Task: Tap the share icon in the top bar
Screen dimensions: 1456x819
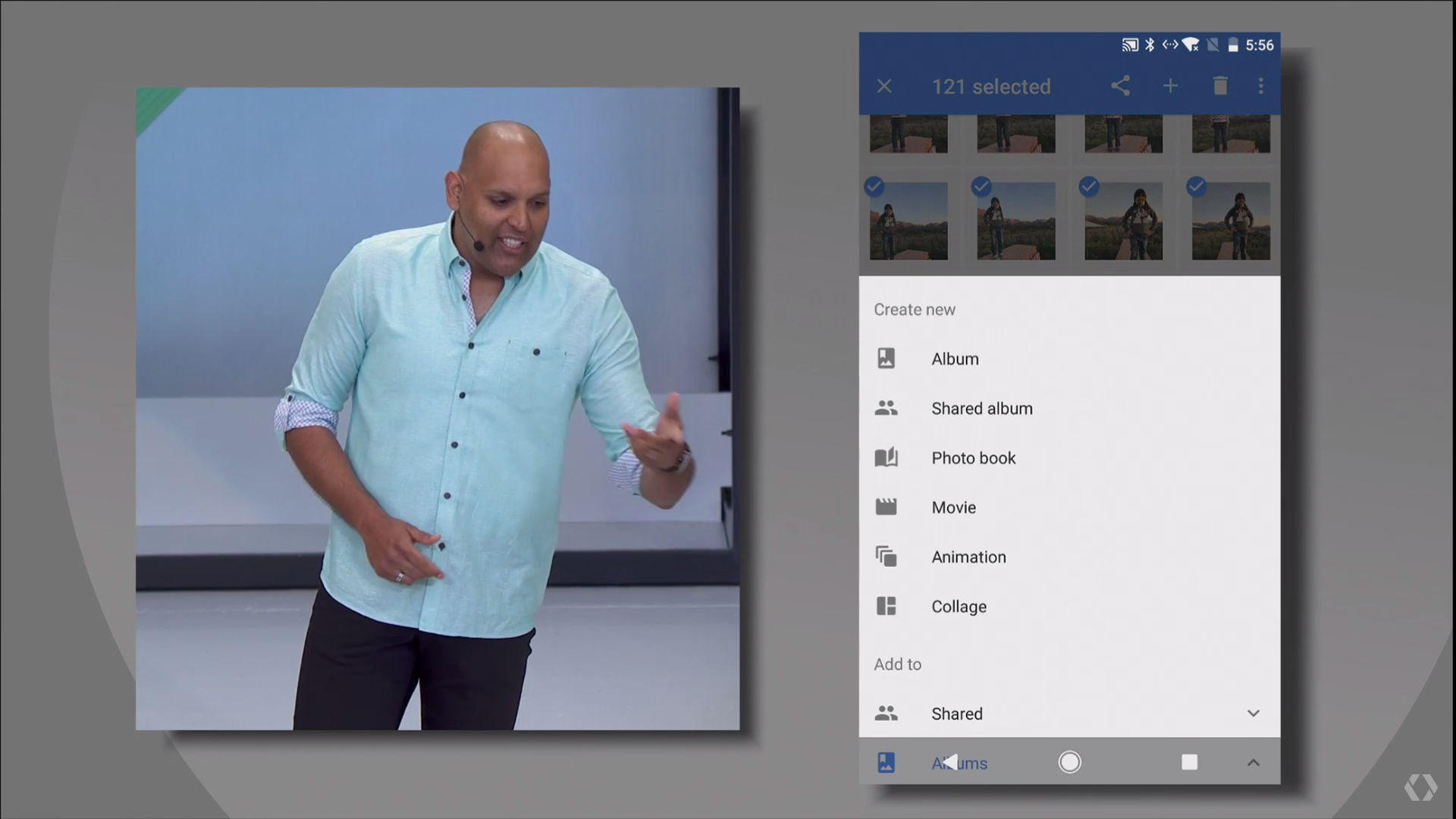Action: [x=1120, y=86]
